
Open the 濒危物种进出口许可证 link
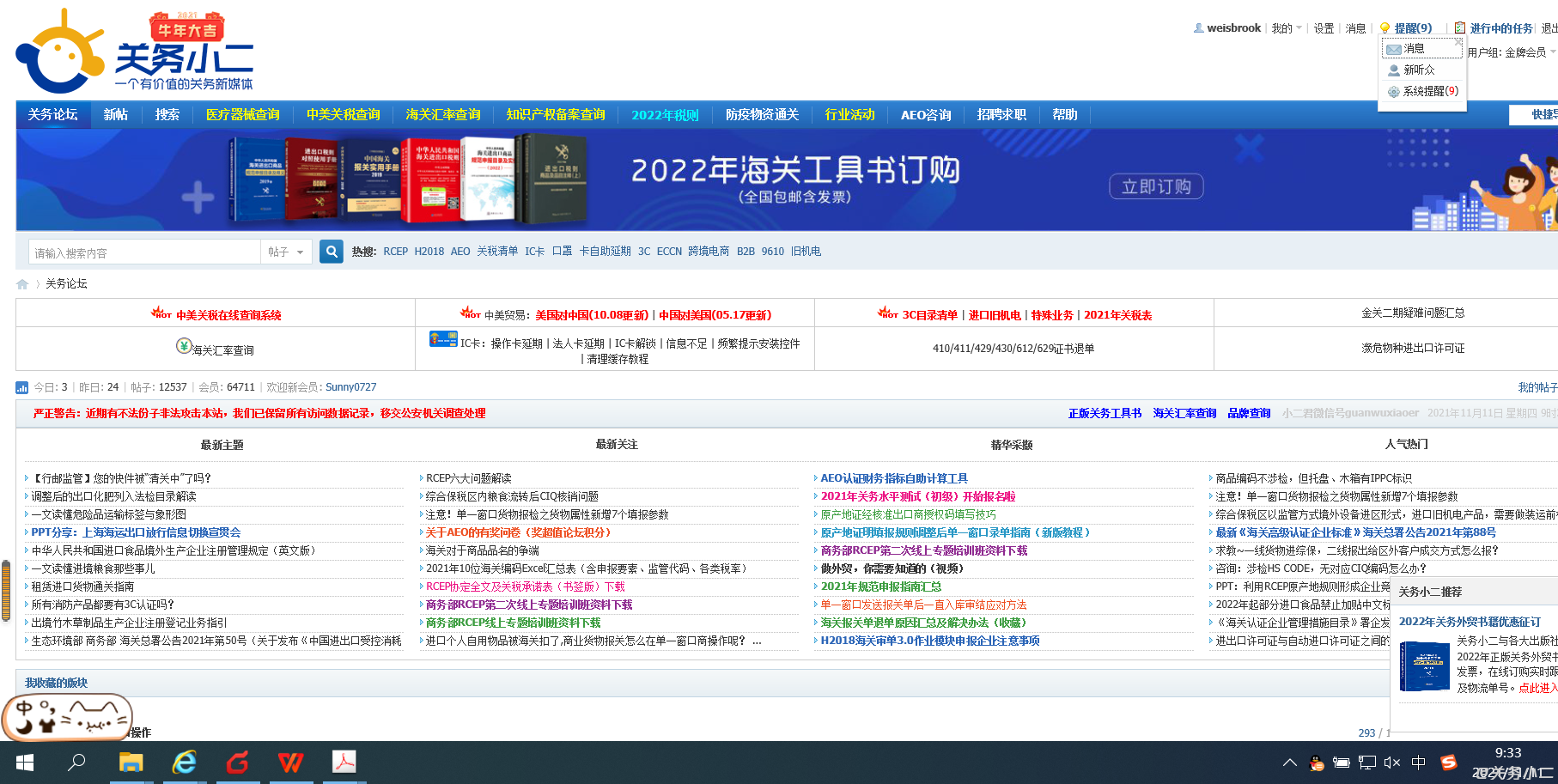[x=1413, y=349]
